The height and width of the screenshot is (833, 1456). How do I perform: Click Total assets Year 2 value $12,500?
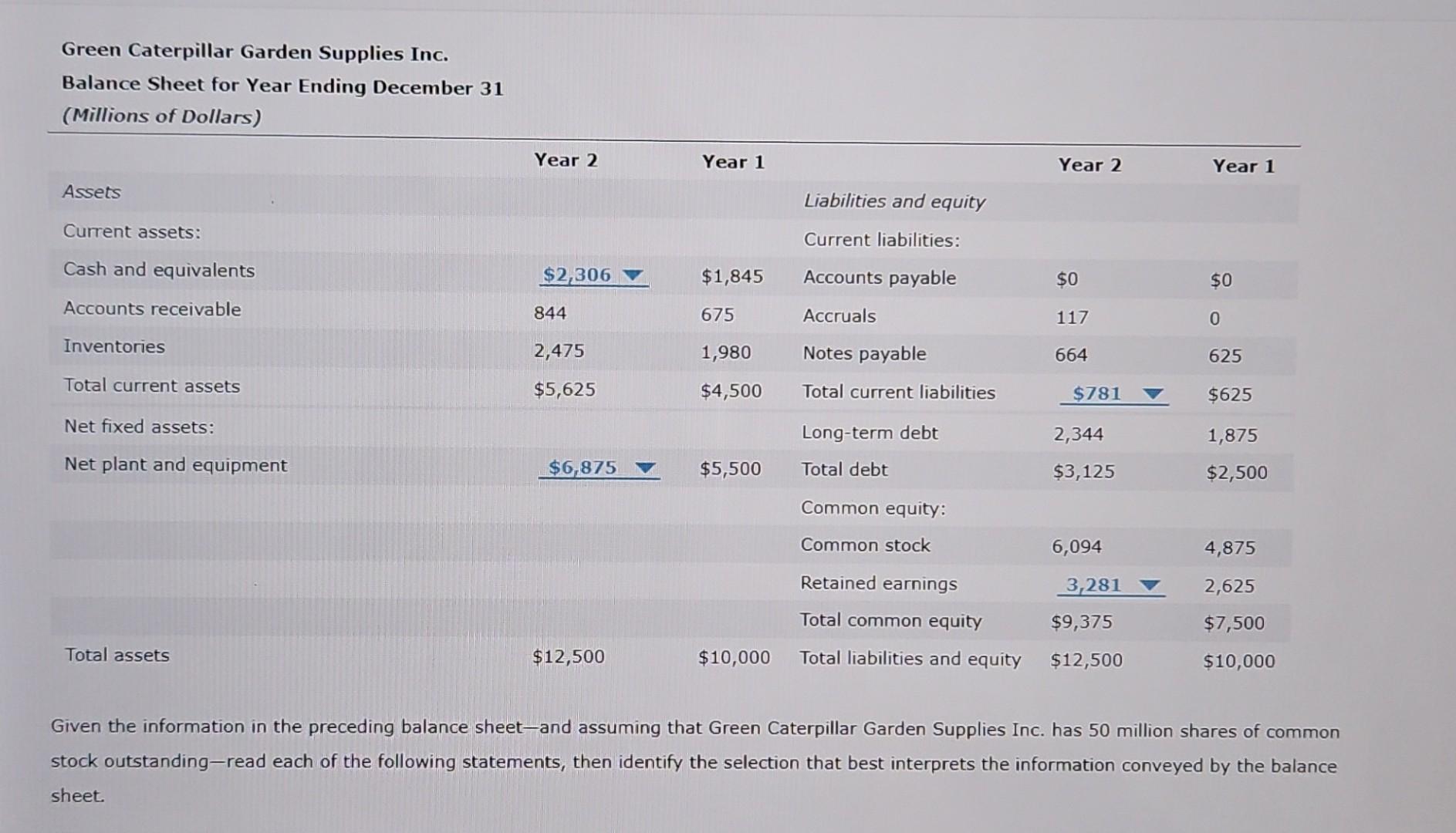(x=569, y=657)
